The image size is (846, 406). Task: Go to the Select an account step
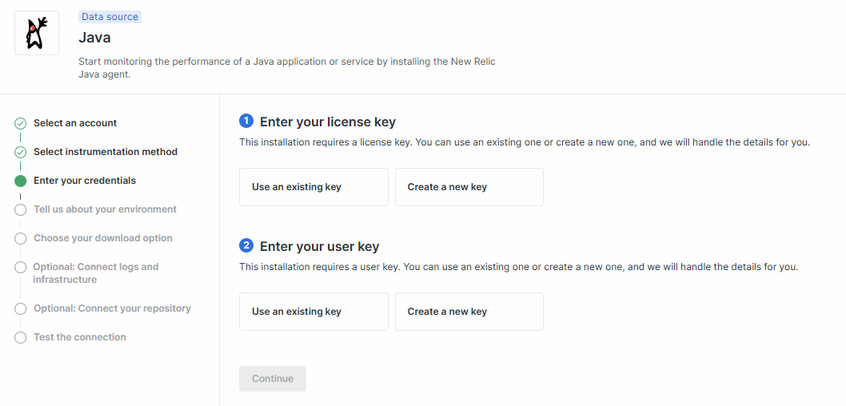tap(75, 123)
